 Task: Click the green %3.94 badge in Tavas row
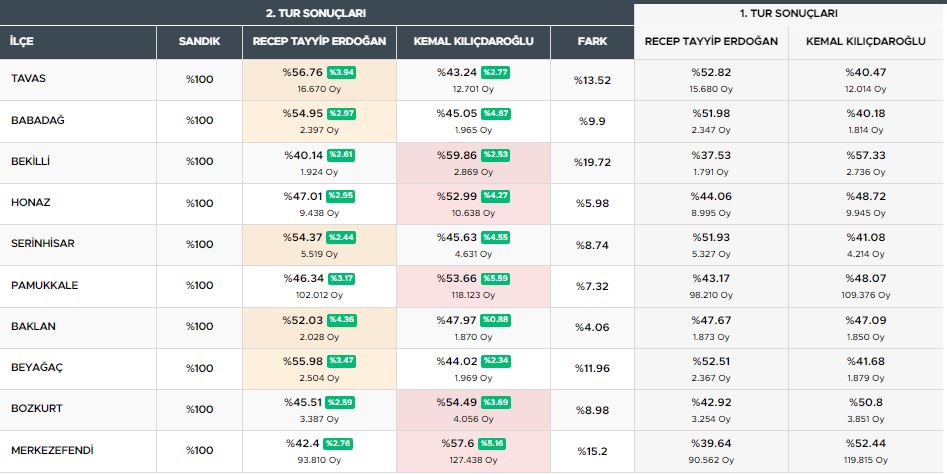(341, 72)
